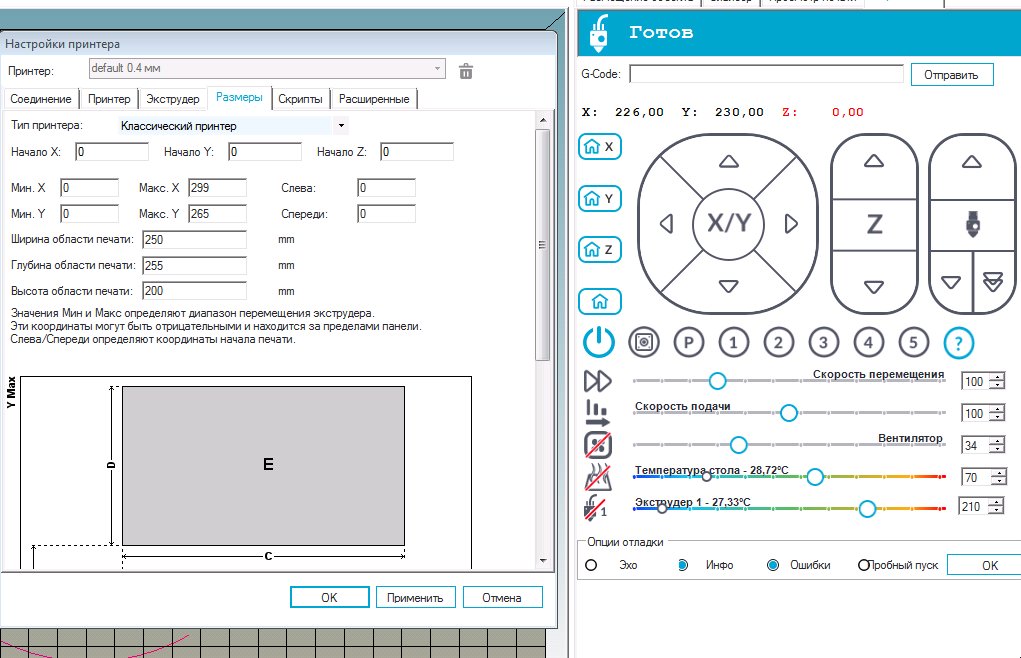Run custom script 3
This screenshot has width=1021, height=658.
[824, 342]
